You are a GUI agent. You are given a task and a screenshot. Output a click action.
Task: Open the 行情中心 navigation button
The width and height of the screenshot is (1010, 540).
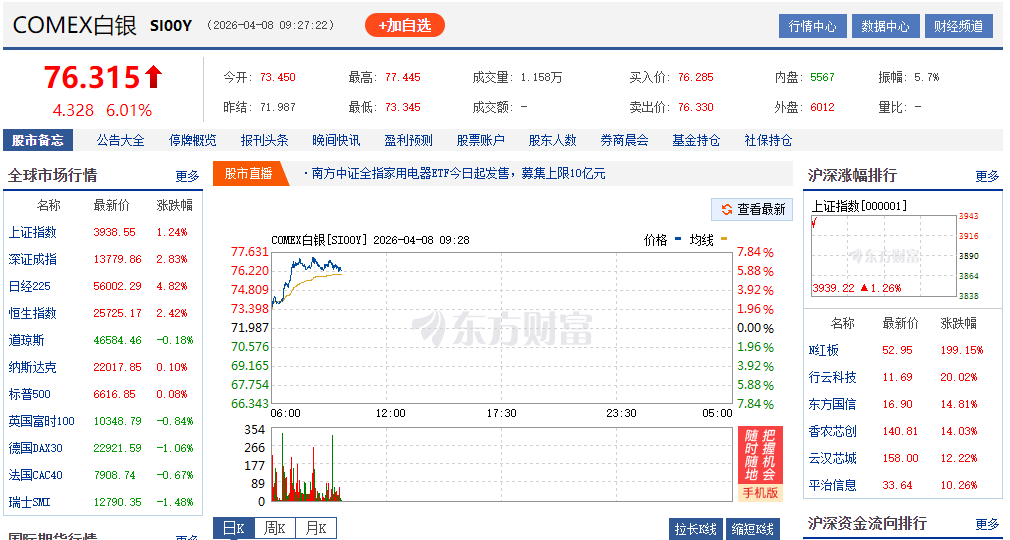(x=812, y=26)
